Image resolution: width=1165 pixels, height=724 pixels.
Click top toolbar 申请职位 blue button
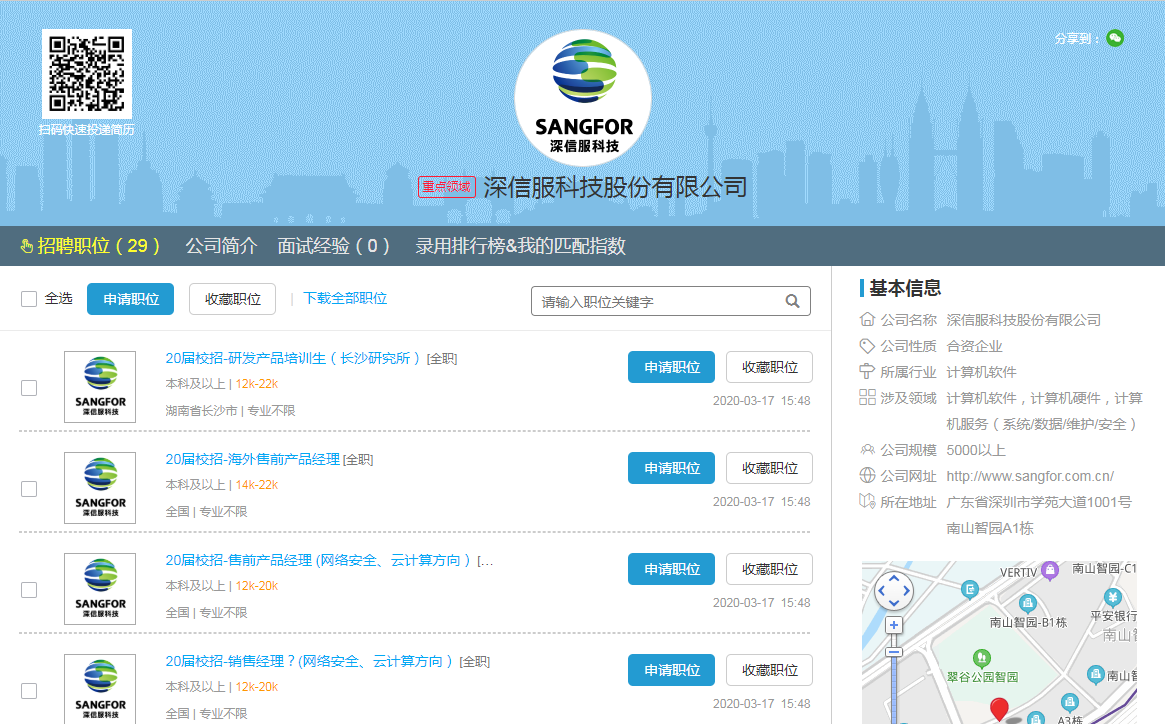(x=130, y=299)
